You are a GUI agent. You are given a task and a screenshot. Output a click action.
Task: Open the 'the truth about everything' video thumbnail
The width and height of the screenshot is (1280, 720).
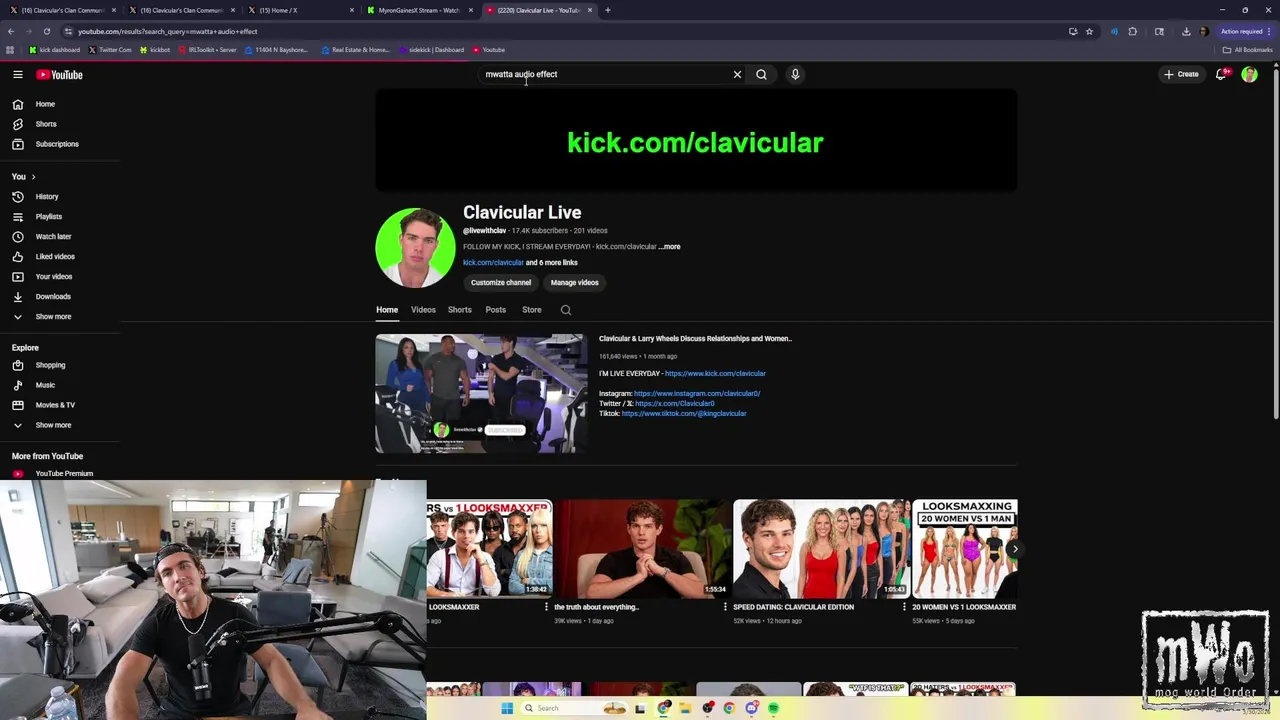pyautogui.click(x=643, y=549)
